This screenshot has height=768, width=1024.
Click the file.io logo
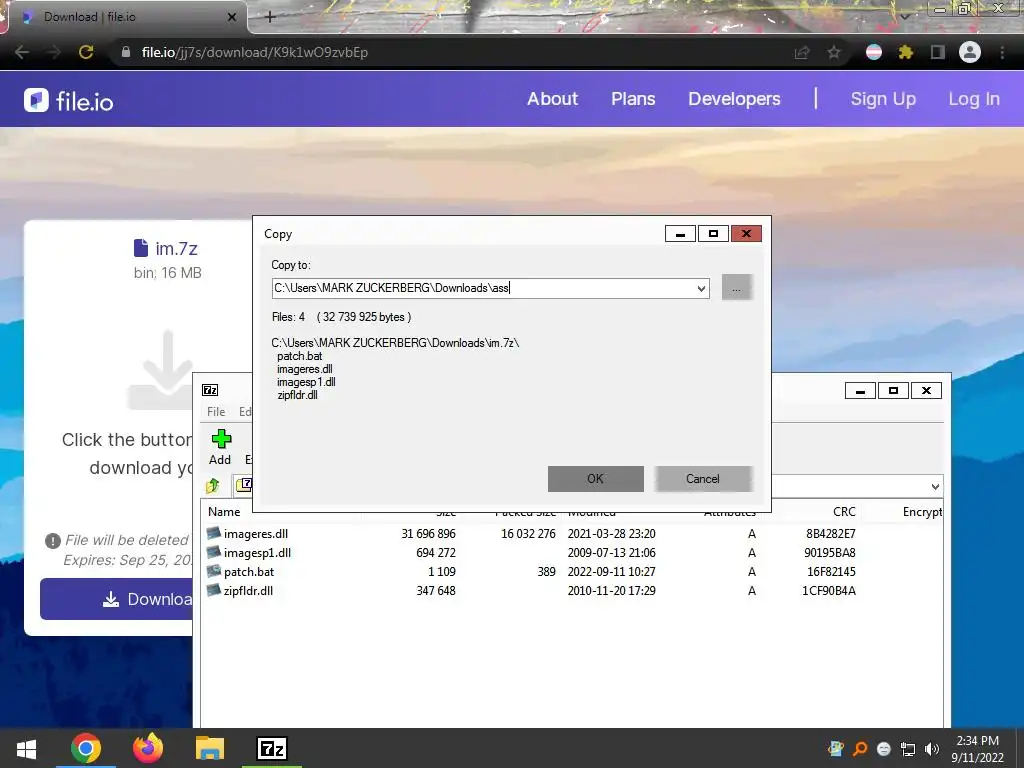[x=69, y=101]
